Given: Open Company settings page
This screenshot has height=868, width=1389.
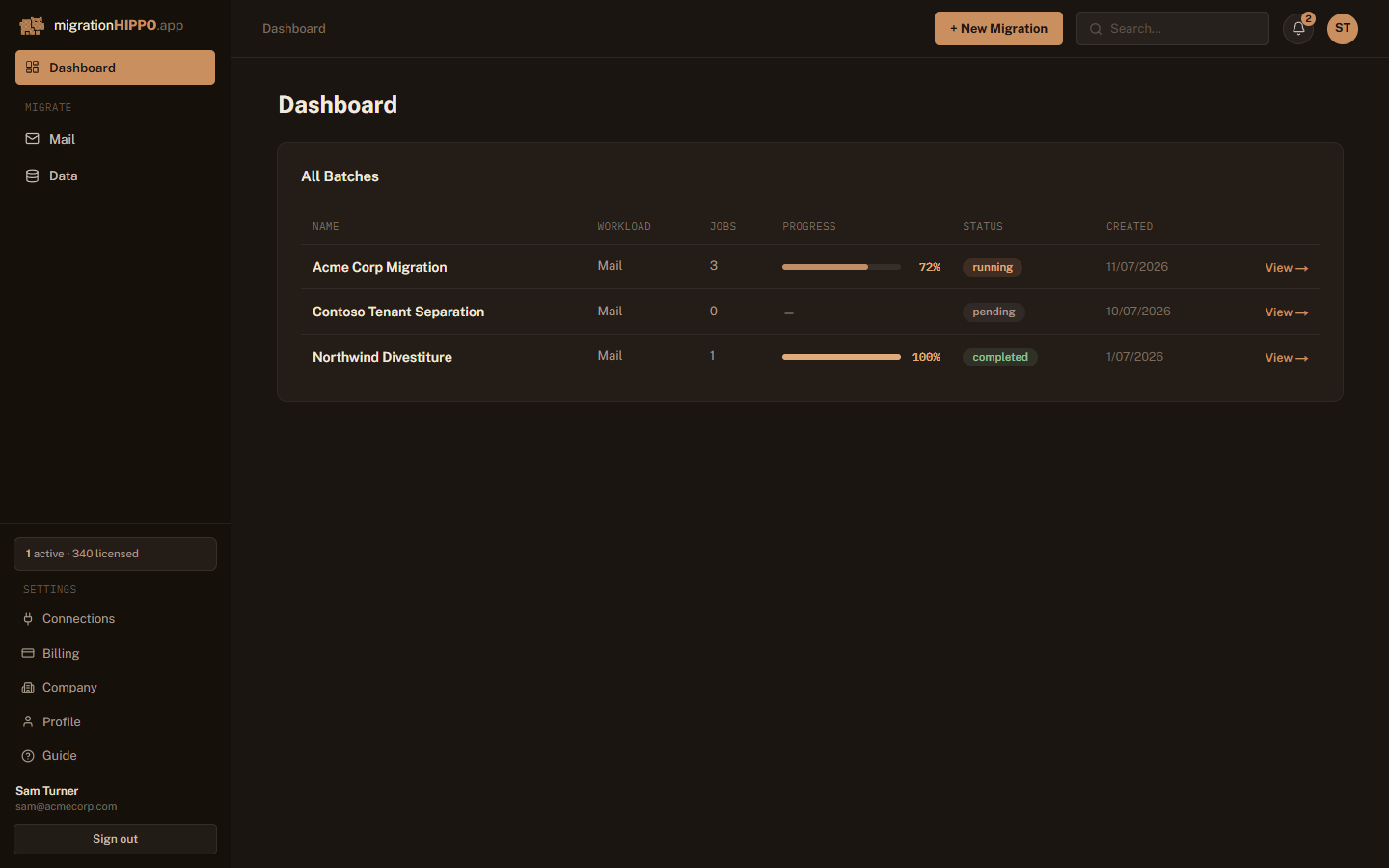Looking at the screenshot, I should click(x=115, y=688).
